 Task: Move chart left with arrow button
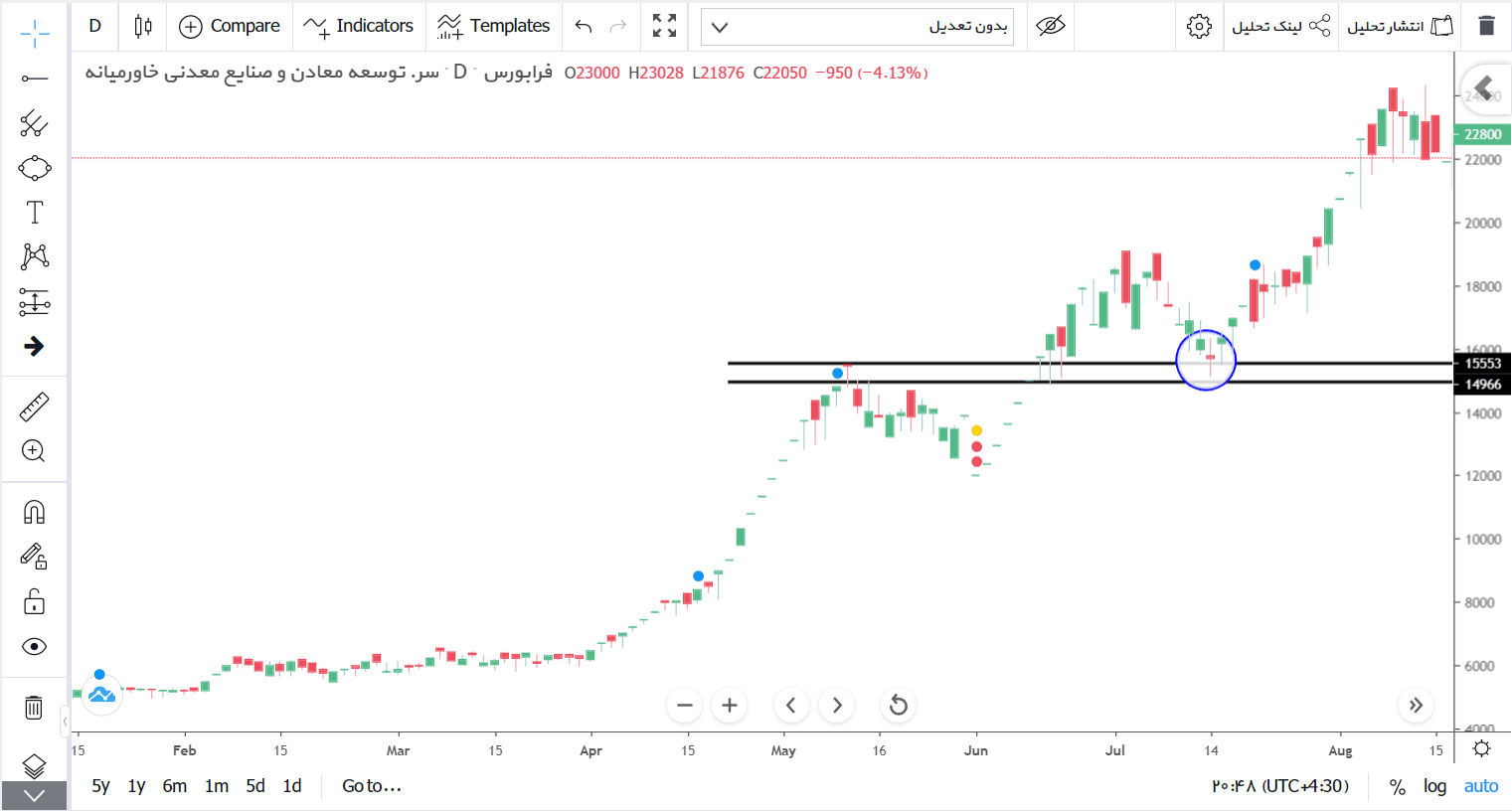[790, 706]
